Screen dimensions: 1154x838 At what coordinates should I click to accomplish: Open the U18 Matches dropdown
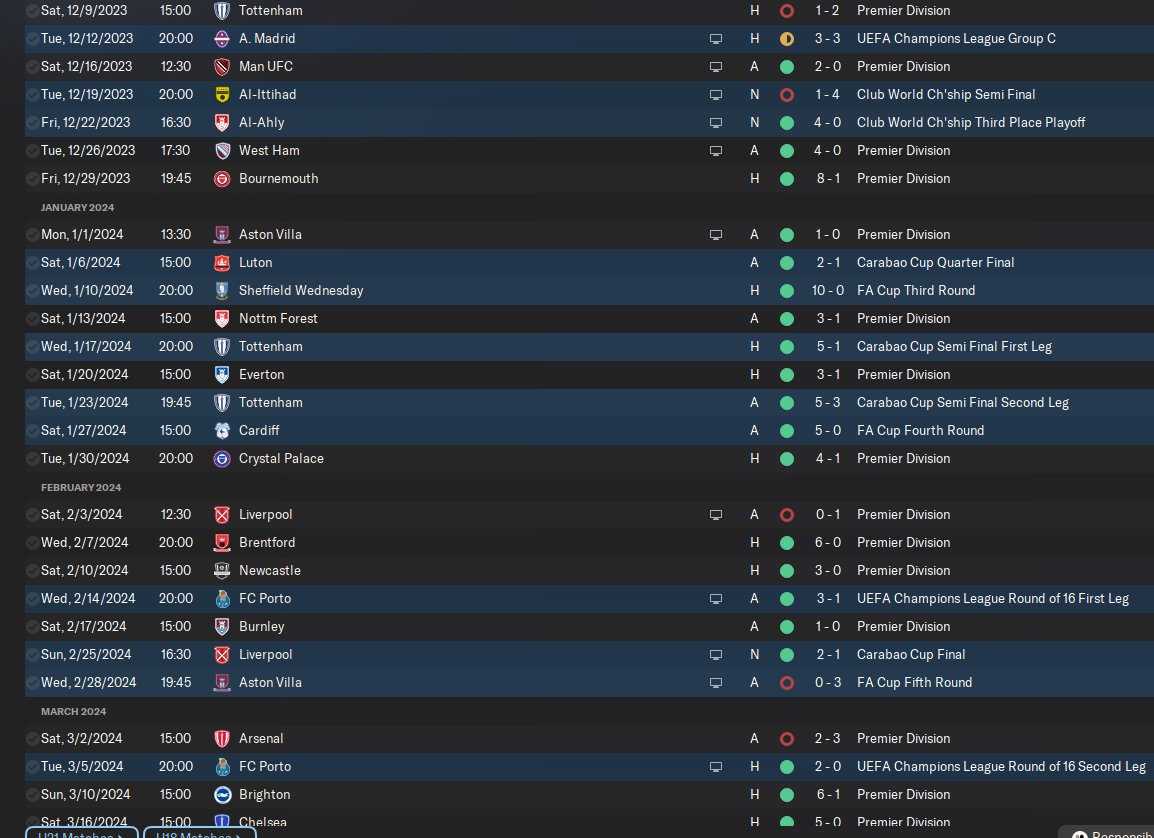(x=199, y=832)
